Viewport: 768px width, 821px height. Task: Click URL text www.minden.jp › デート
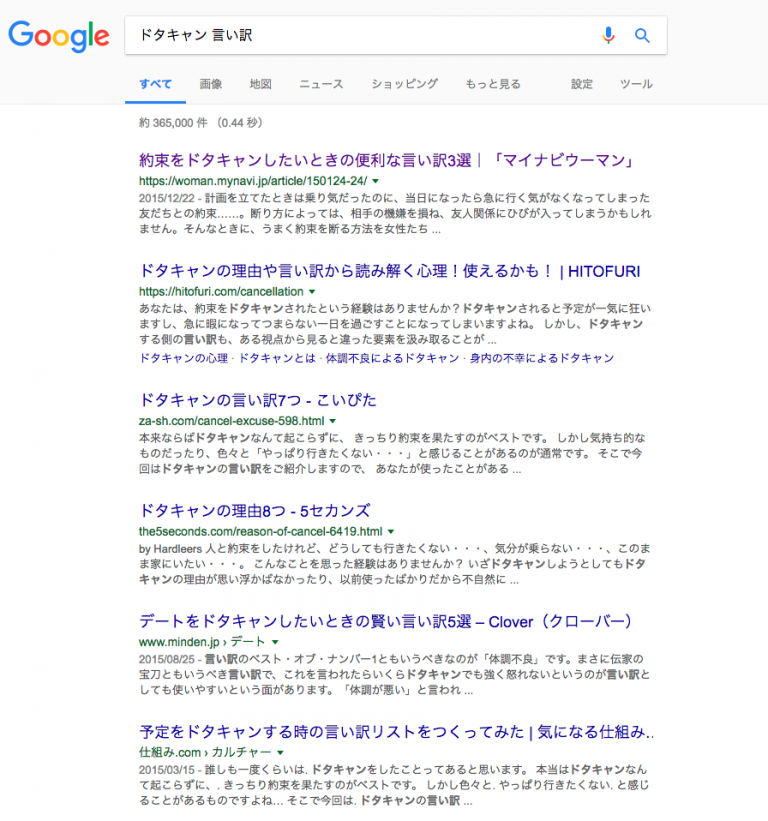point(202,642)
